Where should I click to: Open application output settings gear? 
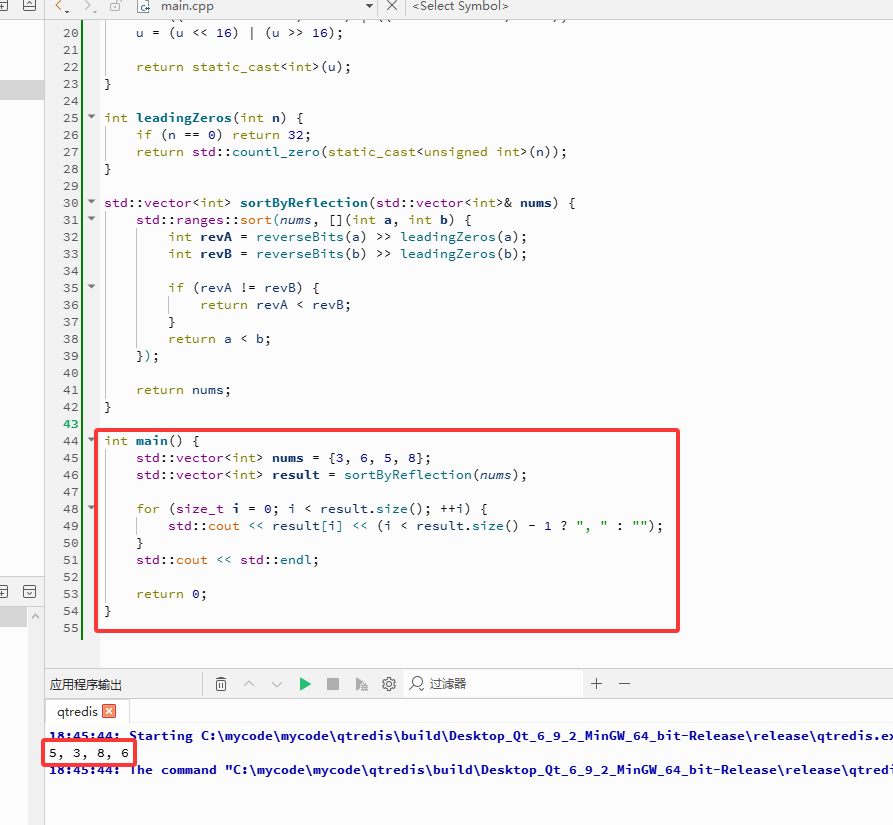pyautogui.click(x=389, y=684)
